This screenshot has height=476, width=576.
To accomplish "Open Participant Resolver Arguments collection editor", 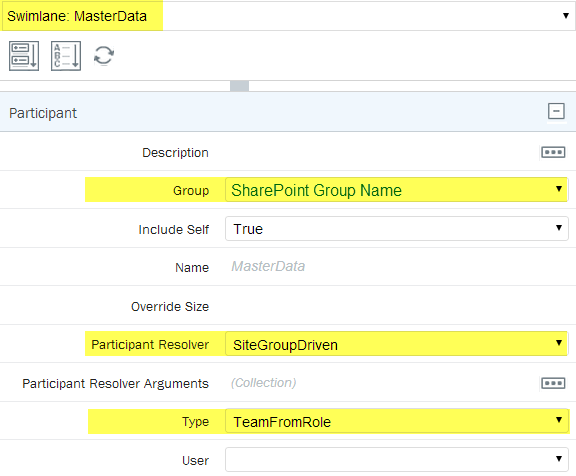I will coord(553,383).
